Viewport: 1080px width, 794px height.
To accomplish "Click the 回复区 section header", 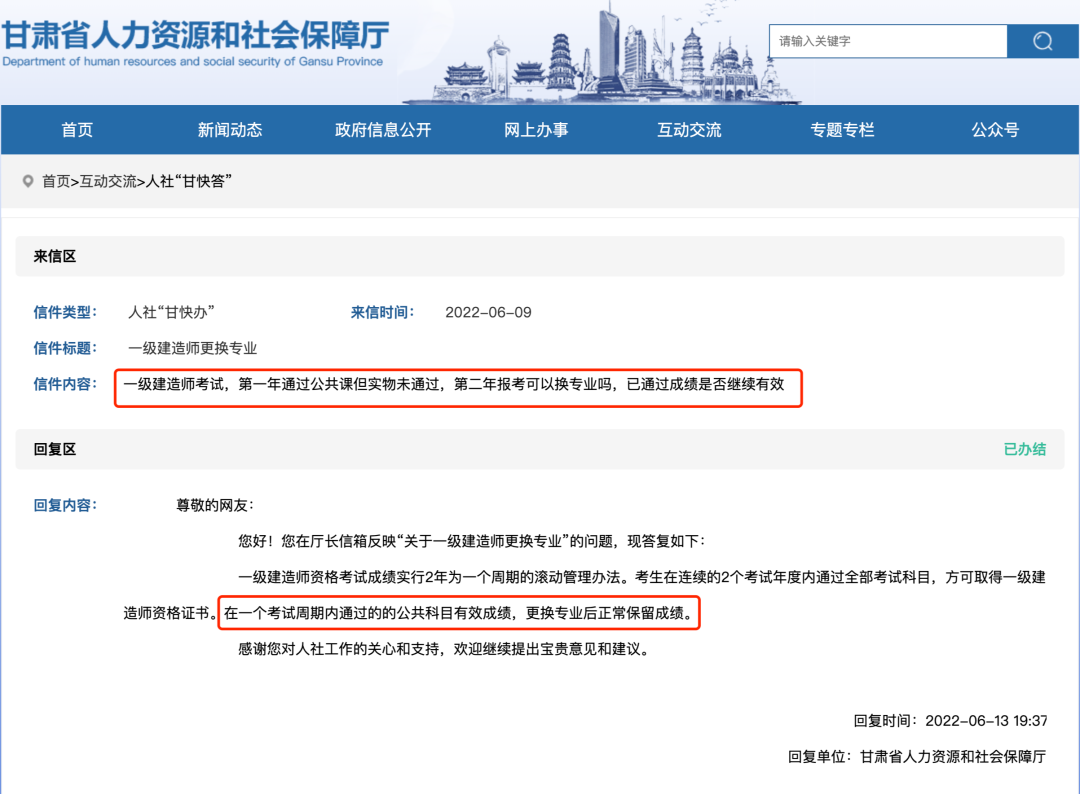I will tap(55, 449).
